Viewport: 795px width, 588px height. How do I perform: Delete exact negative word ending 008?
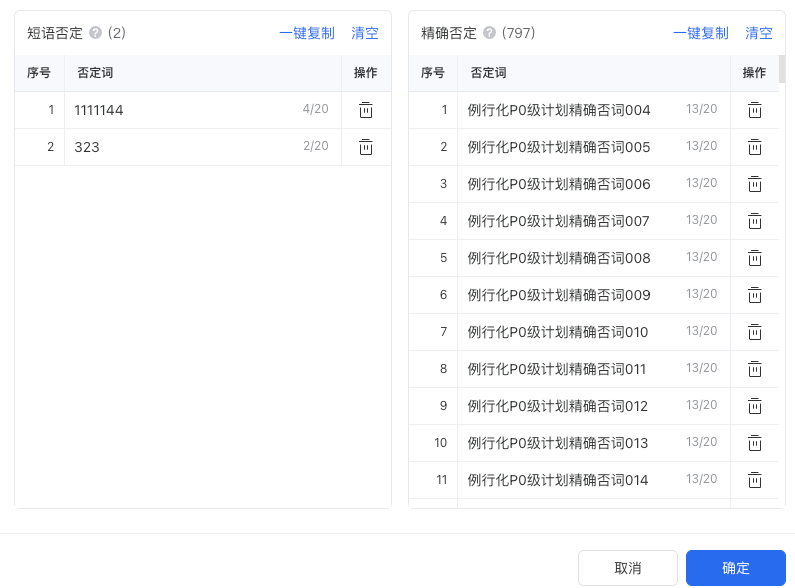click(755, 258)
